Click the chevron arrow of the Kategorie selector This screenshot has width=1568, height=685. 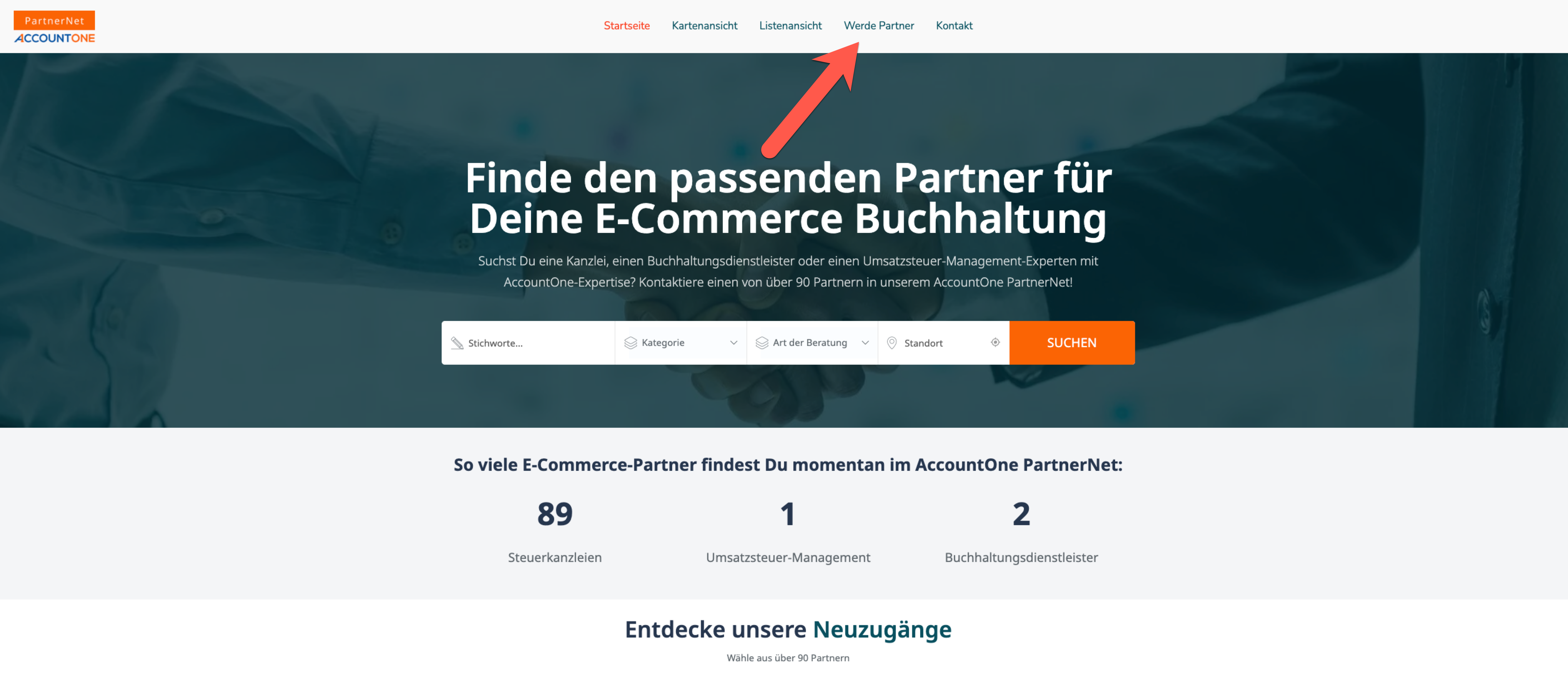click(x=733, y=343)
